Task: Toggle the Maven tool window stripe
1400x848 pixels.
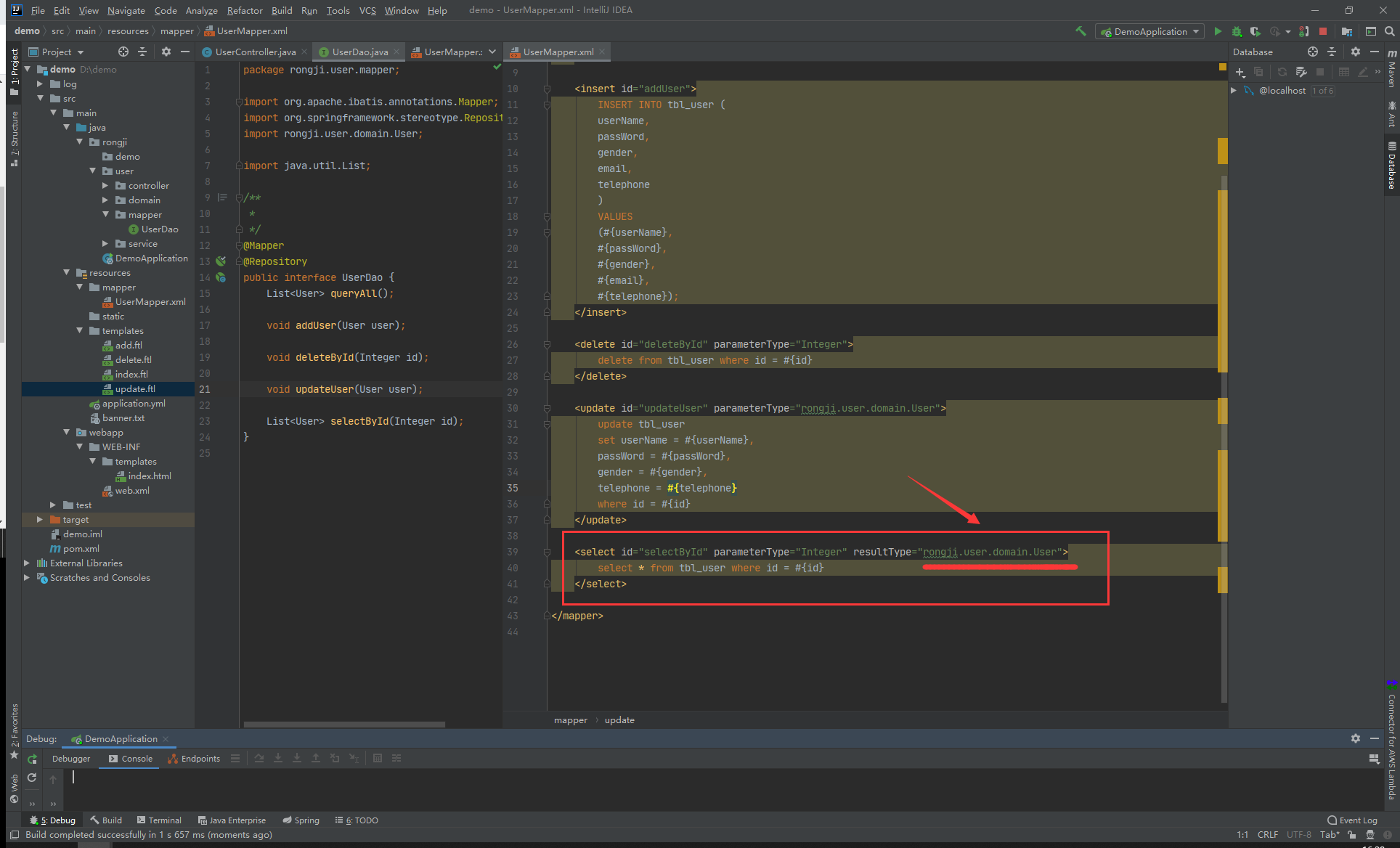Action: (x=1392, y=69)
